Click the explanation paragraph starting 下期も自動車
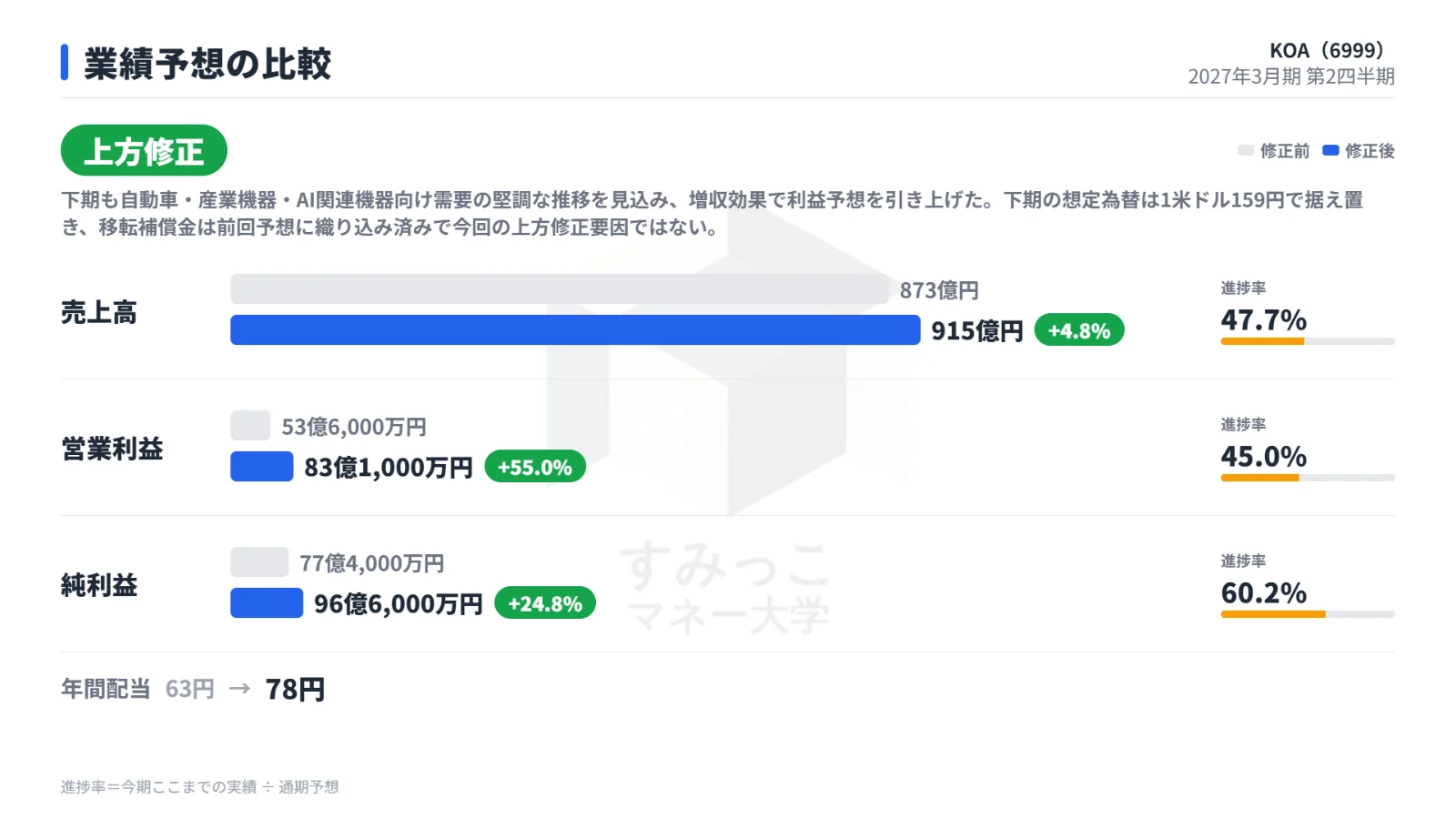The image size is (1456, 819). pos(713,213)
